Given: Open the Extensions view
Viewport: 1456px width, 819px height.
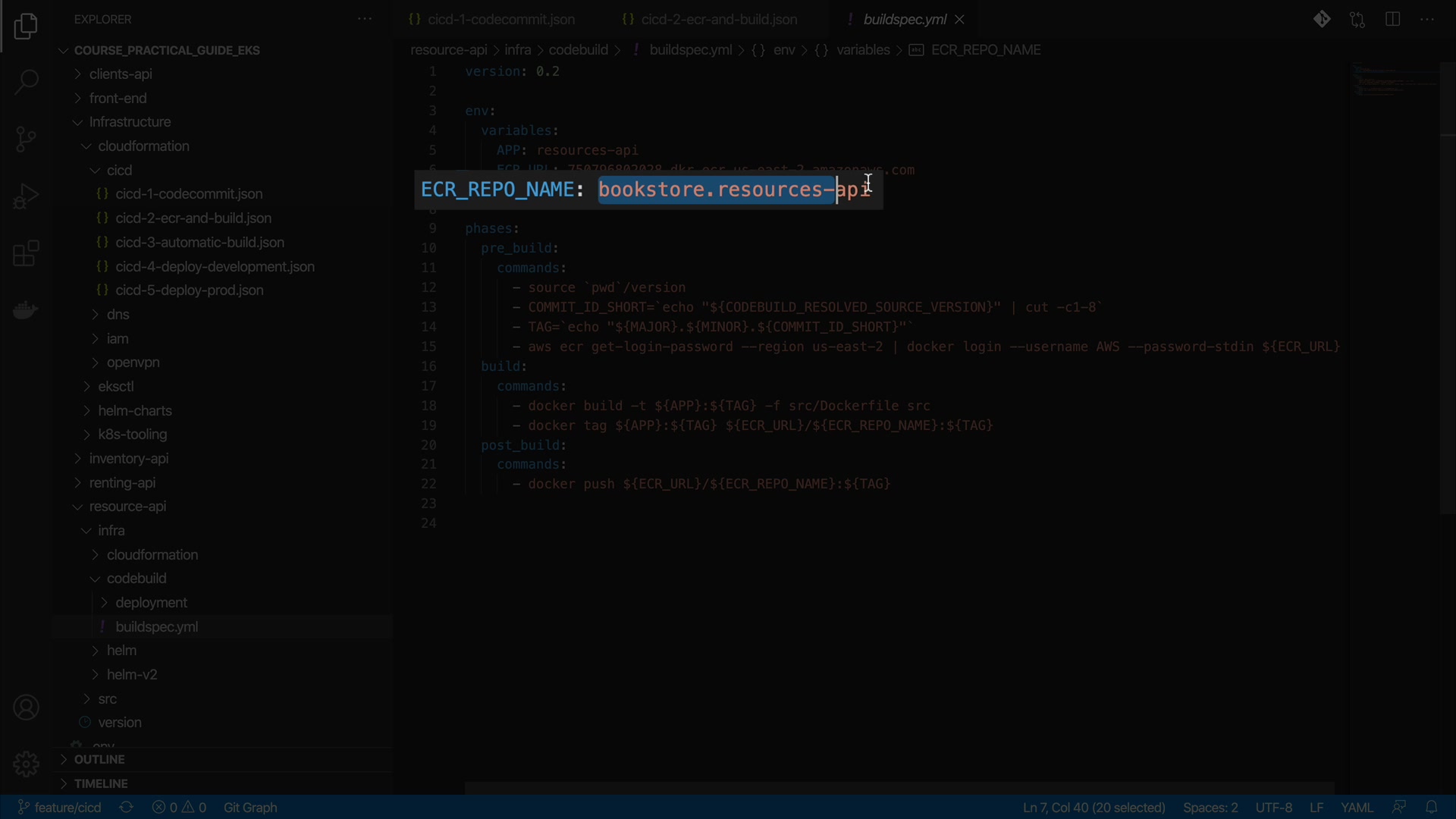Looking at the screenshot, I should [26, 253].
